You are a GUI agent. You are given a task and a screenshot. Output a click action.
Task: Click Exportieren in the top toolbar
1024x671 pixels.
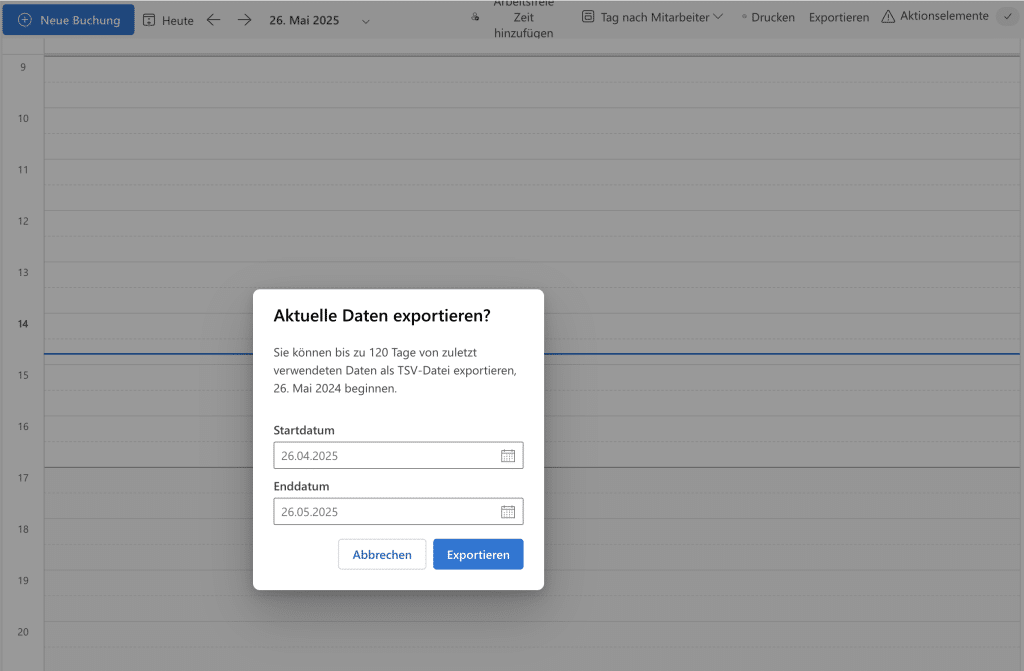click(838, 18)
